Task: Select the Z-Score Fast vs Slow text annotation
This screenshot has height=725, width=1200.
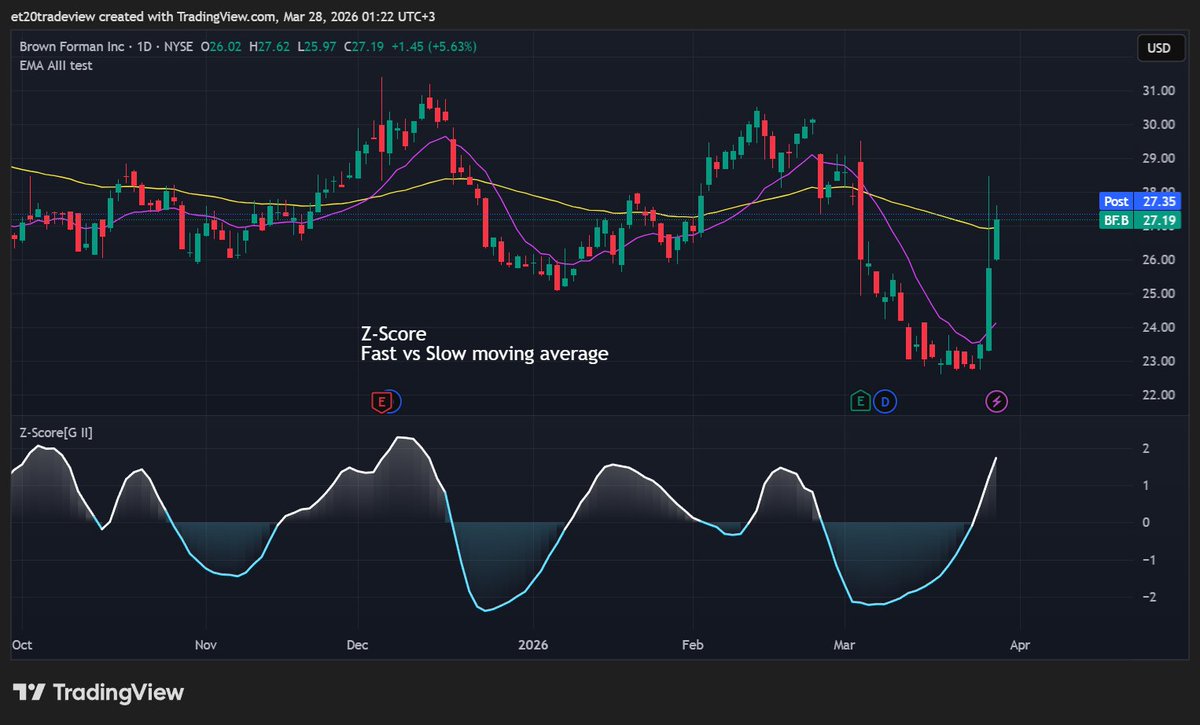Action: (x=484, y=344)
